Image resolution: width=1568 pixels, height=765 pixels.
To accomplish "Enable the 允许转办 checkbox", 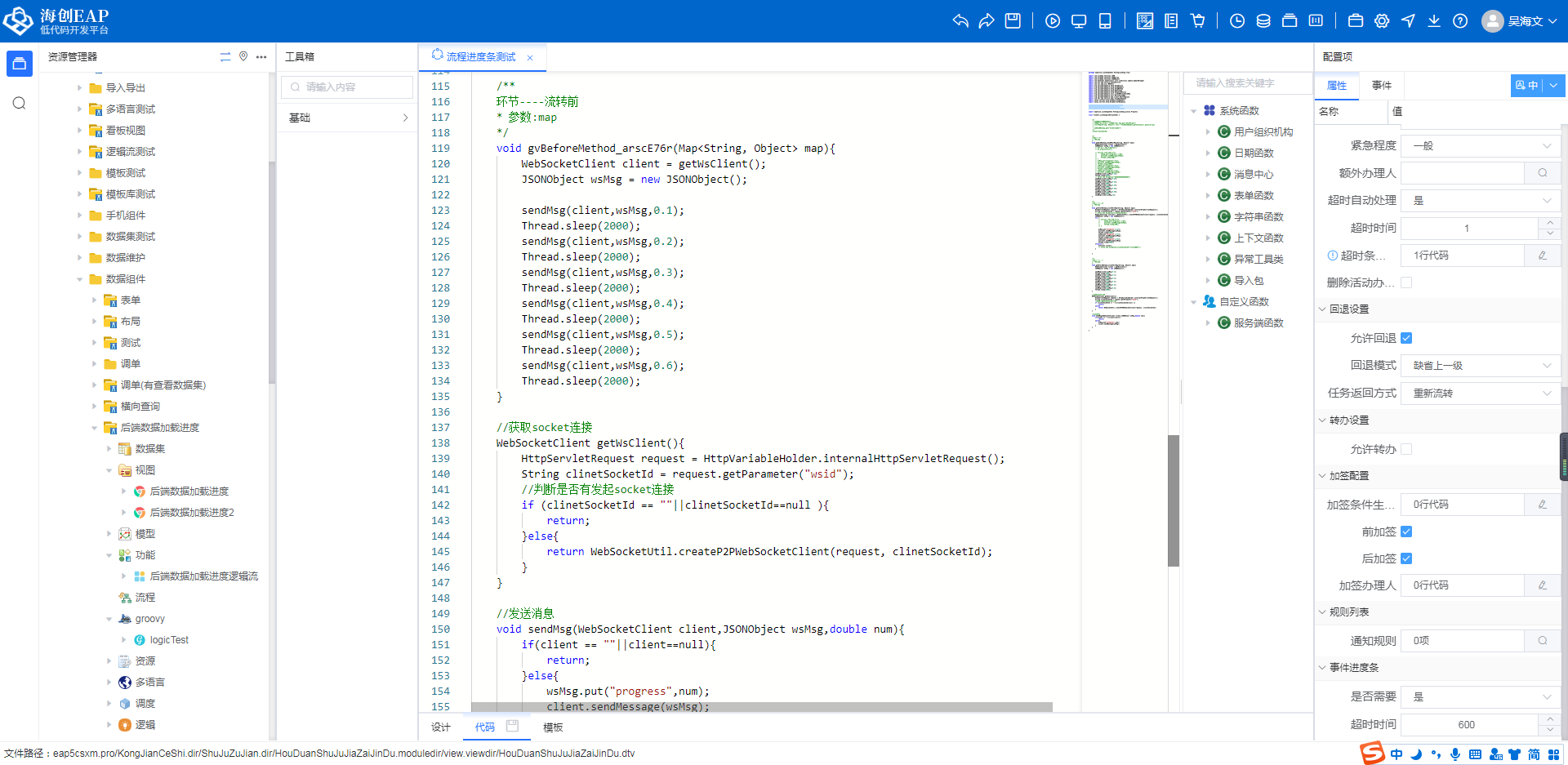I will coord(1406,449).
